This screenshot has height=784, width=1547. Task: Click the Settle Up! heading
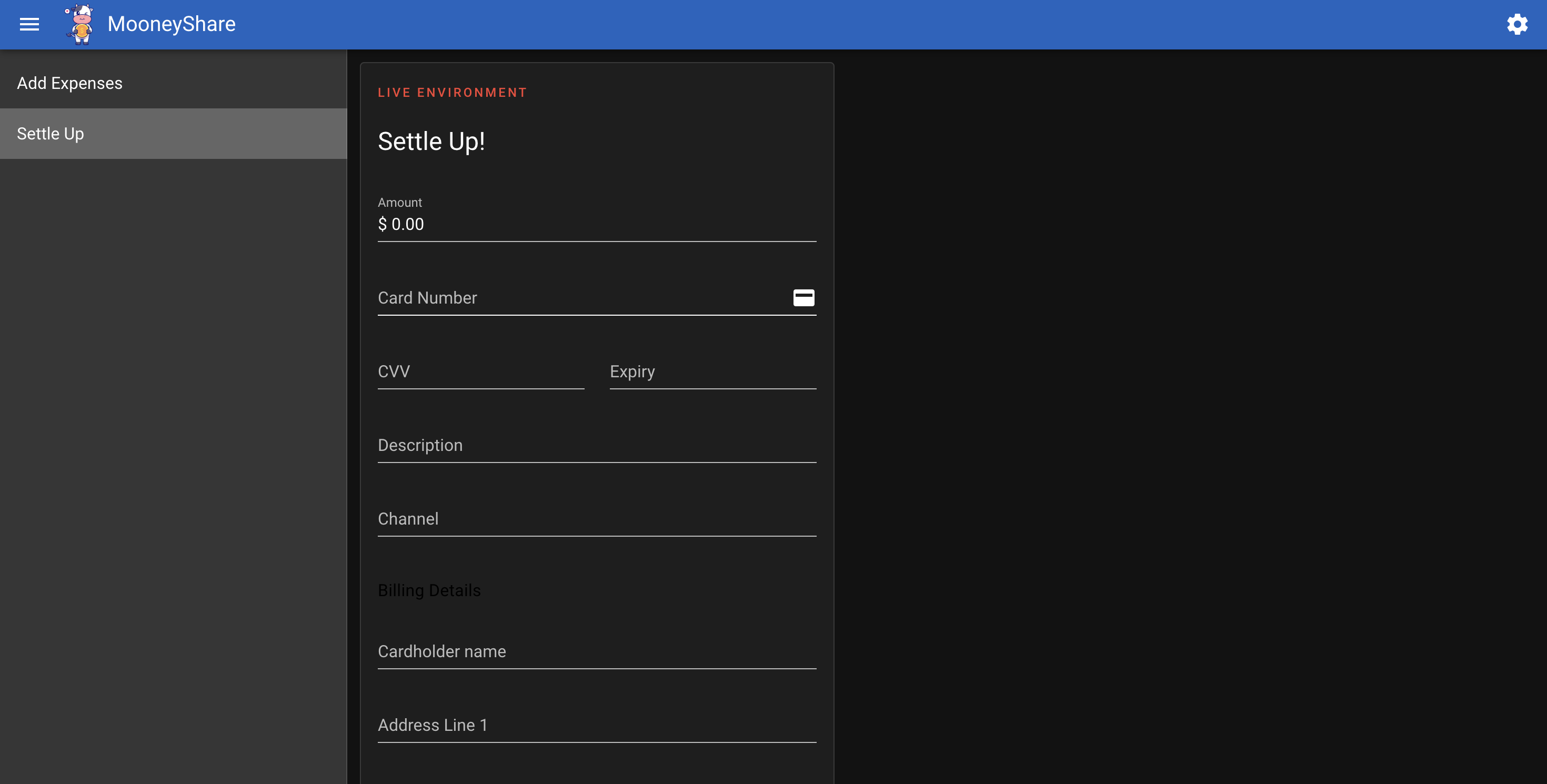(x=431, y=142)
